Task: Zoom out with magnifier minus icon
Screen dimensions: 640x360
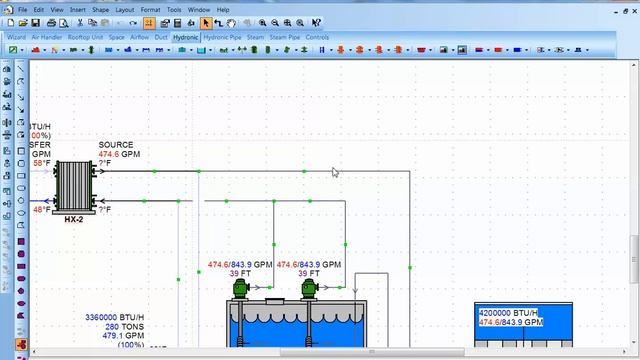Action: pyautogui.click(x=275, y=23)
